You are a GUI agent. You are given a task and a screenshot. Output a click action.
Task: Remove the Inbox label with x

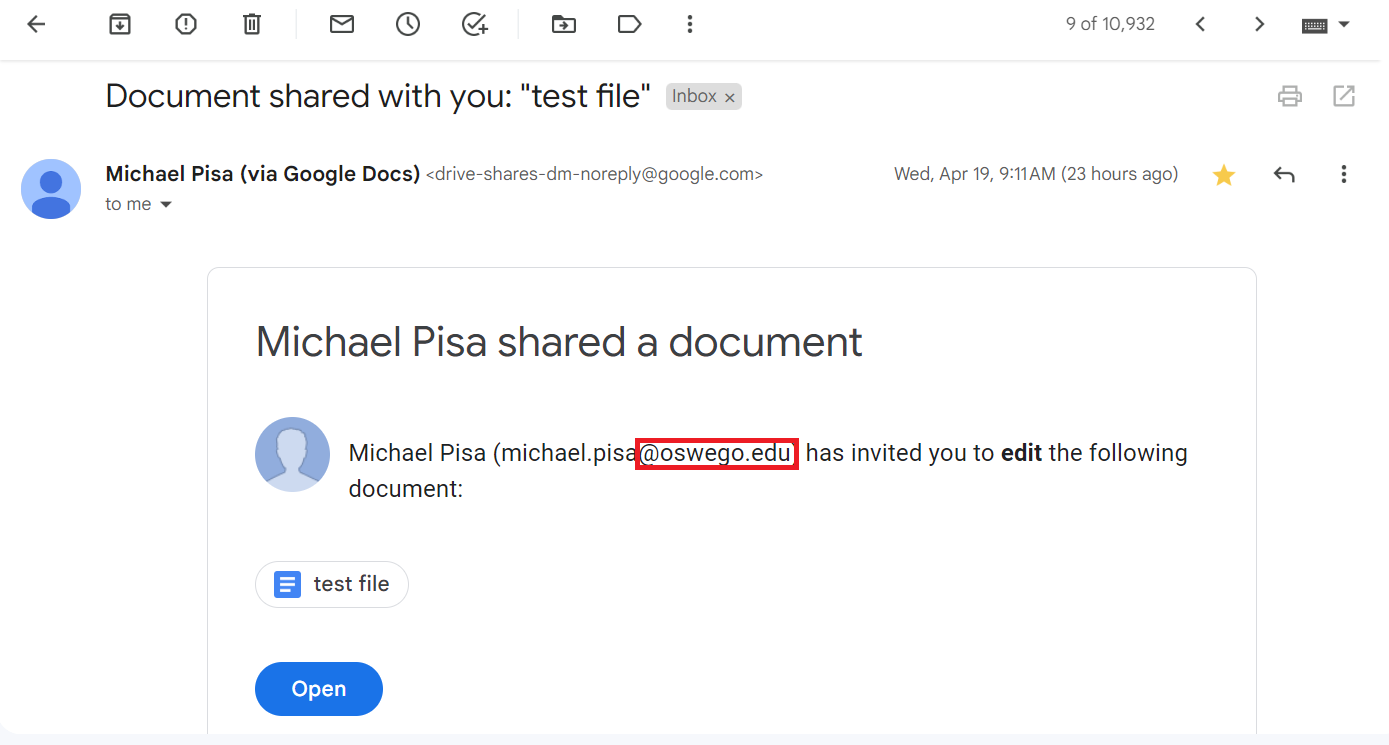pyautogui.click(x=730, y=97)
